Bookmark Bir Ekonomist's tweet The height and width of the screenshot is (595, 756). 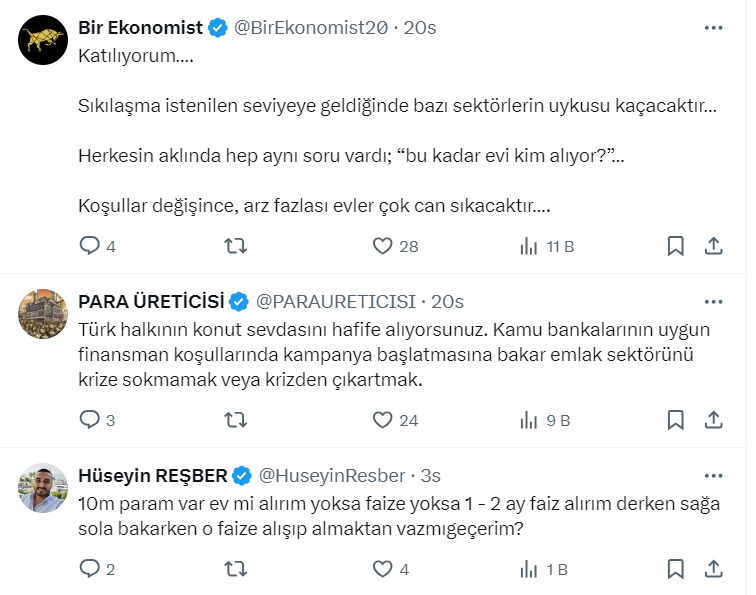[x=675, y=246]
